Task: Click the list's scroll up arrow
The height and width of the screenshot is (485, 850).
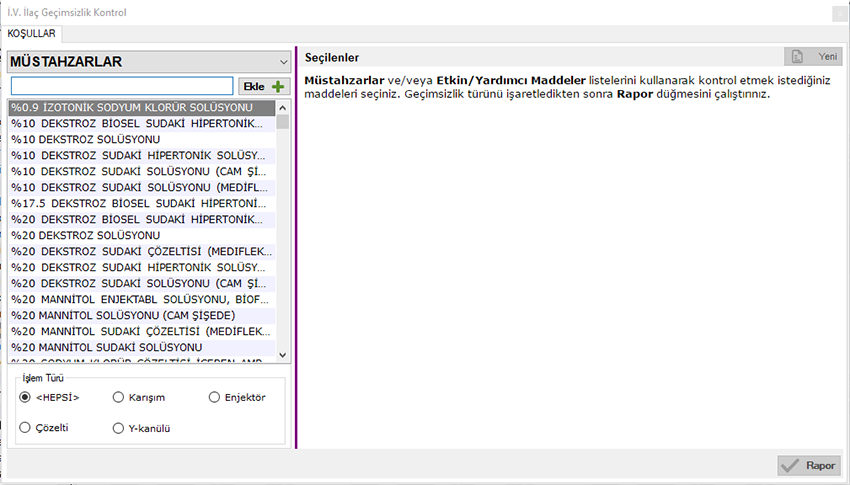Action: (283, 107)
